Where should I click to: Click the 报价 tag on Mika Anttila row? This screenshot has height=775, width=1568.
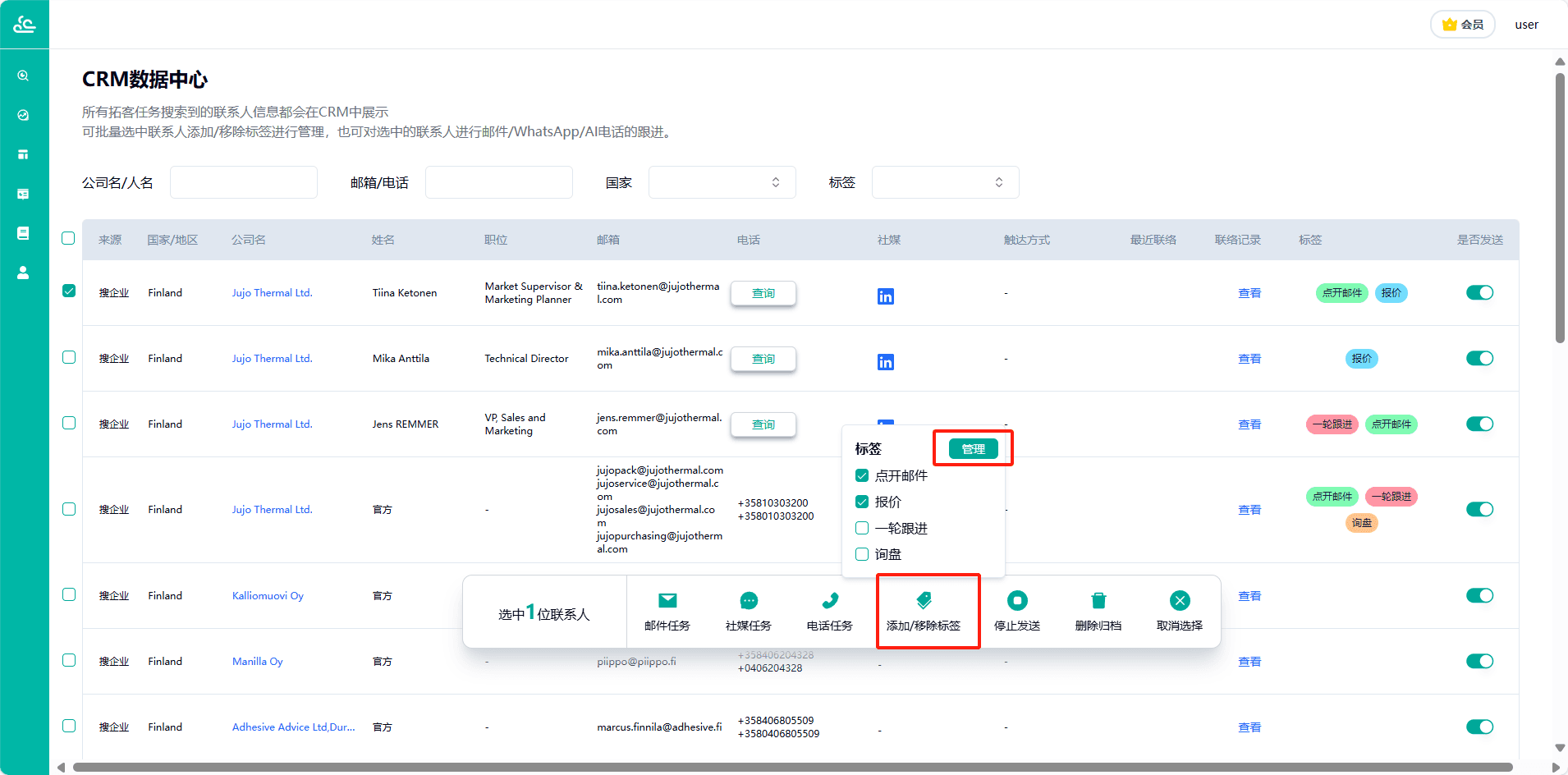1362,359
